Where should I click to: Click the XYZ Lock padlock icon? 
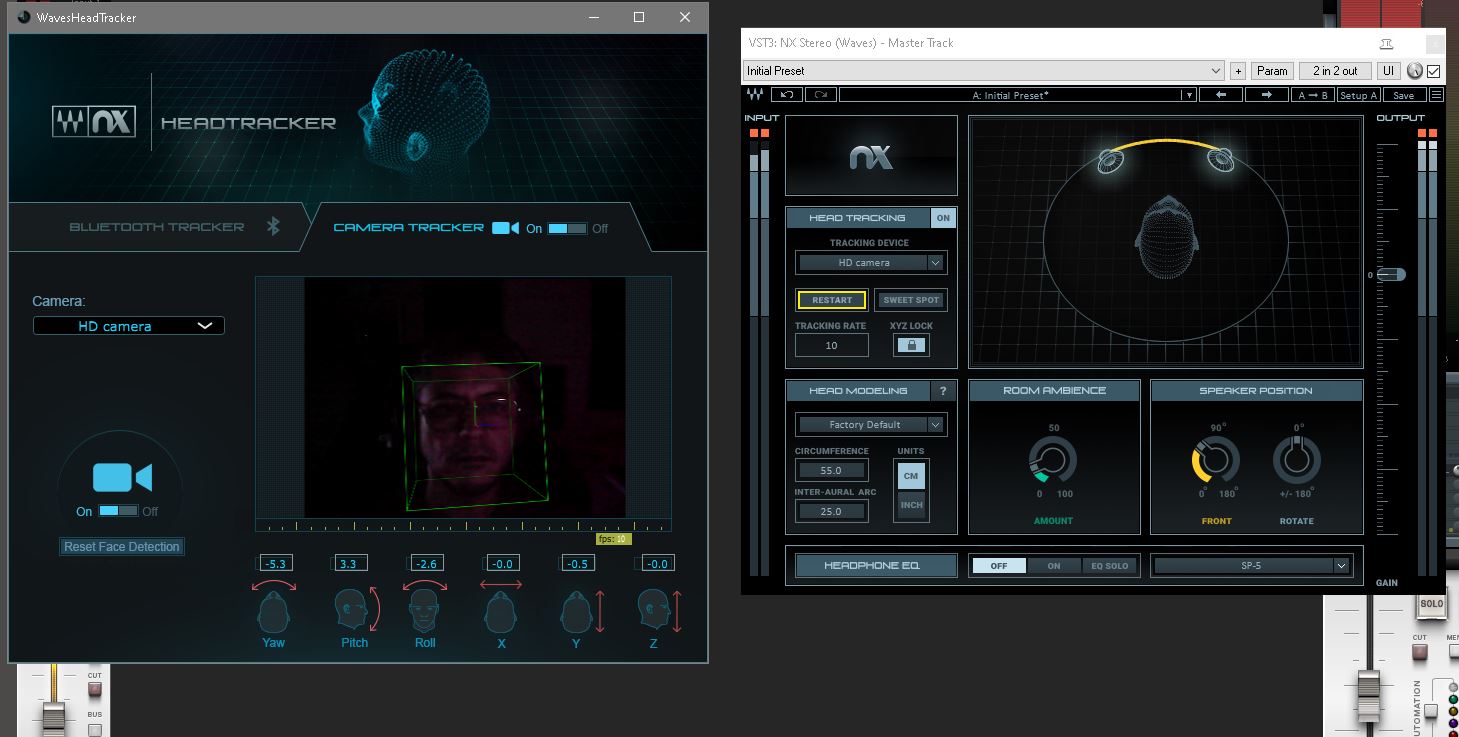coord(911,344)
